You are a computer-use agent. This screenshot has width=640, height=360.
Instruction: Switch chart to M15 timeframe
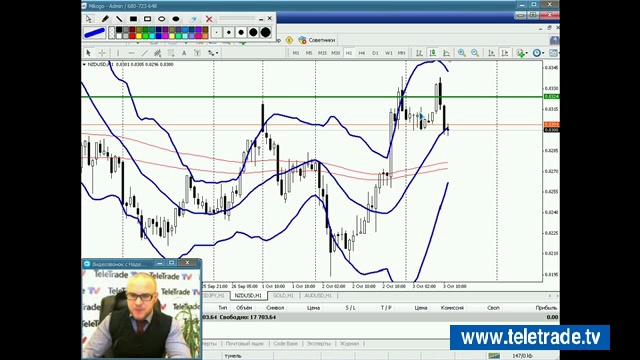pyautogui.click(x=322, y=53)
